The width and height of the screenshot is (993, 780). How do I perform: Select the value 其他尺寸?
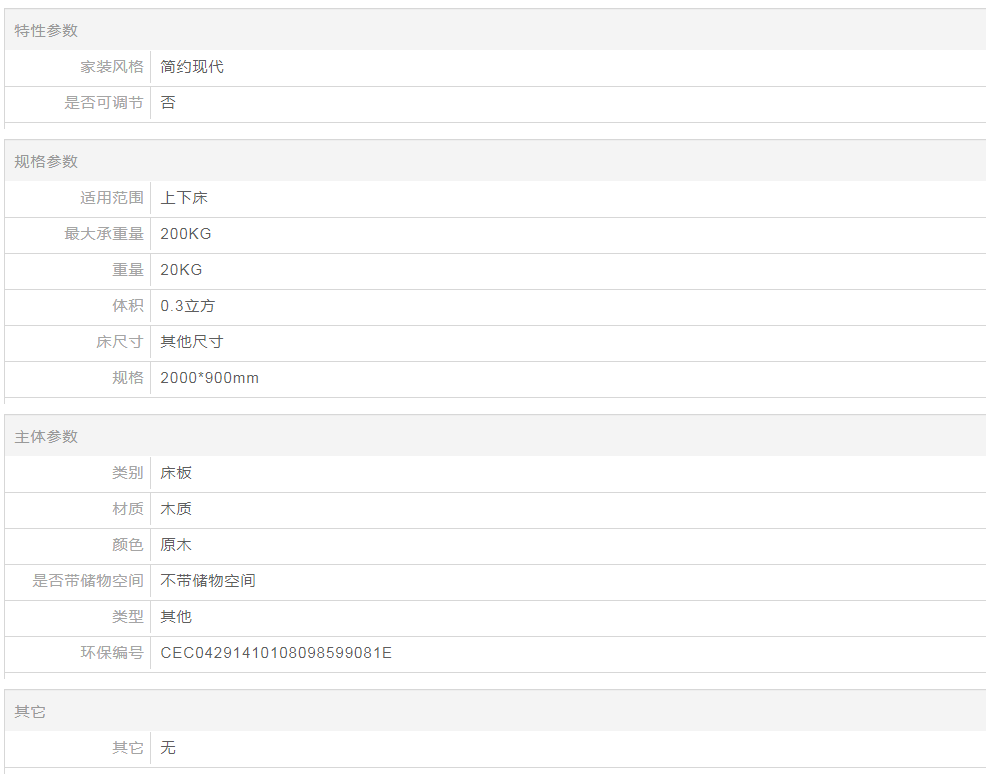click(192, 342)
